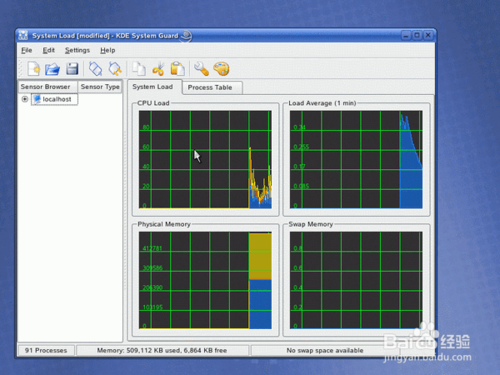Paste using the clipboard icon
Image resolution: width=500 pixels, height=375 pixels.
point(178,69)
